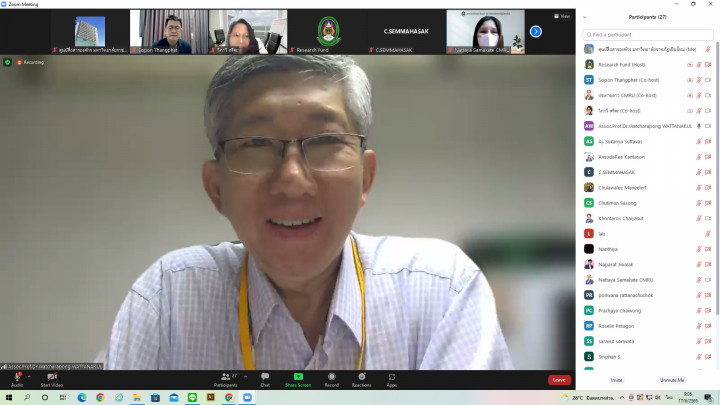Select Sopon Thangphet (Co-host) participant row

click(x=648, y=80)
